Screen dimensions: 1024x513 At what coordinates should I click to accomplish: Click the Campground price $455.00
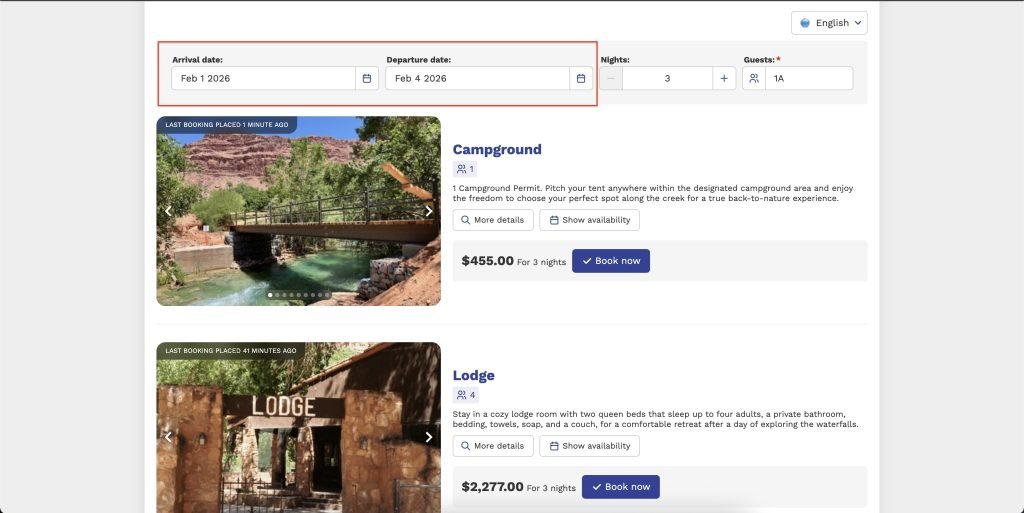(x=488, y=261)
